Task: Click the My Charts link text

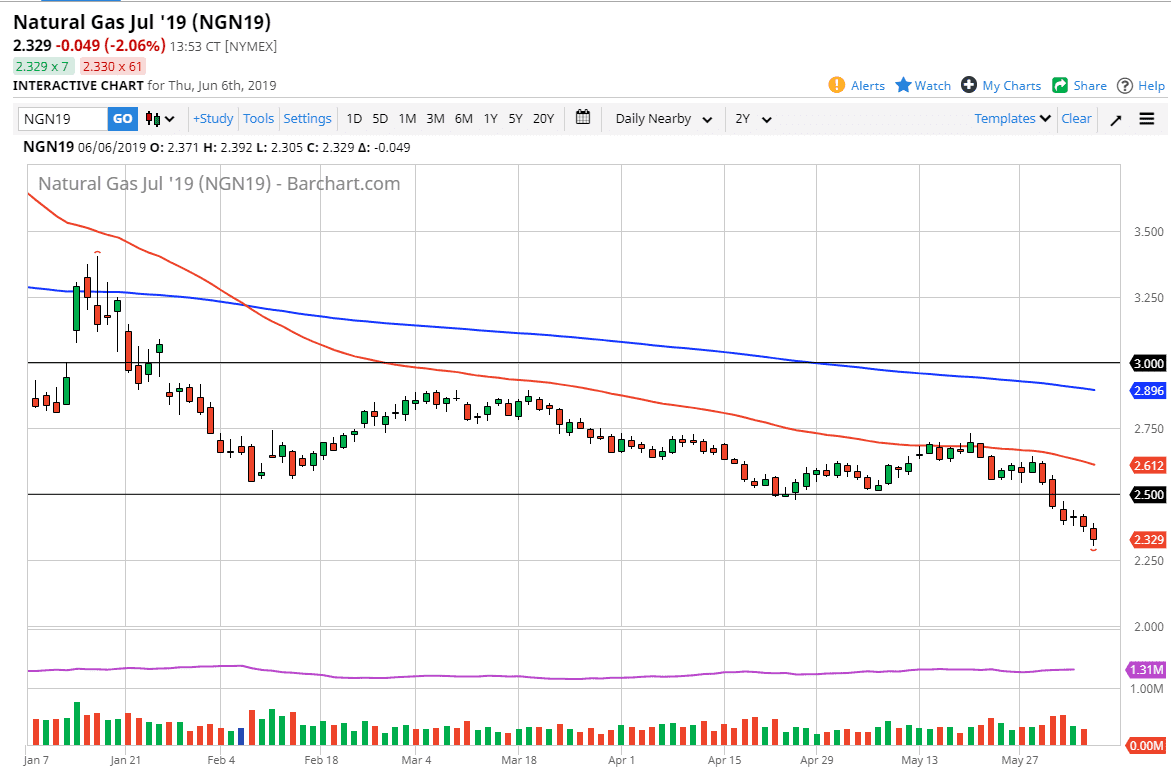Action: pyautogui.click(x=1012, y=86)
